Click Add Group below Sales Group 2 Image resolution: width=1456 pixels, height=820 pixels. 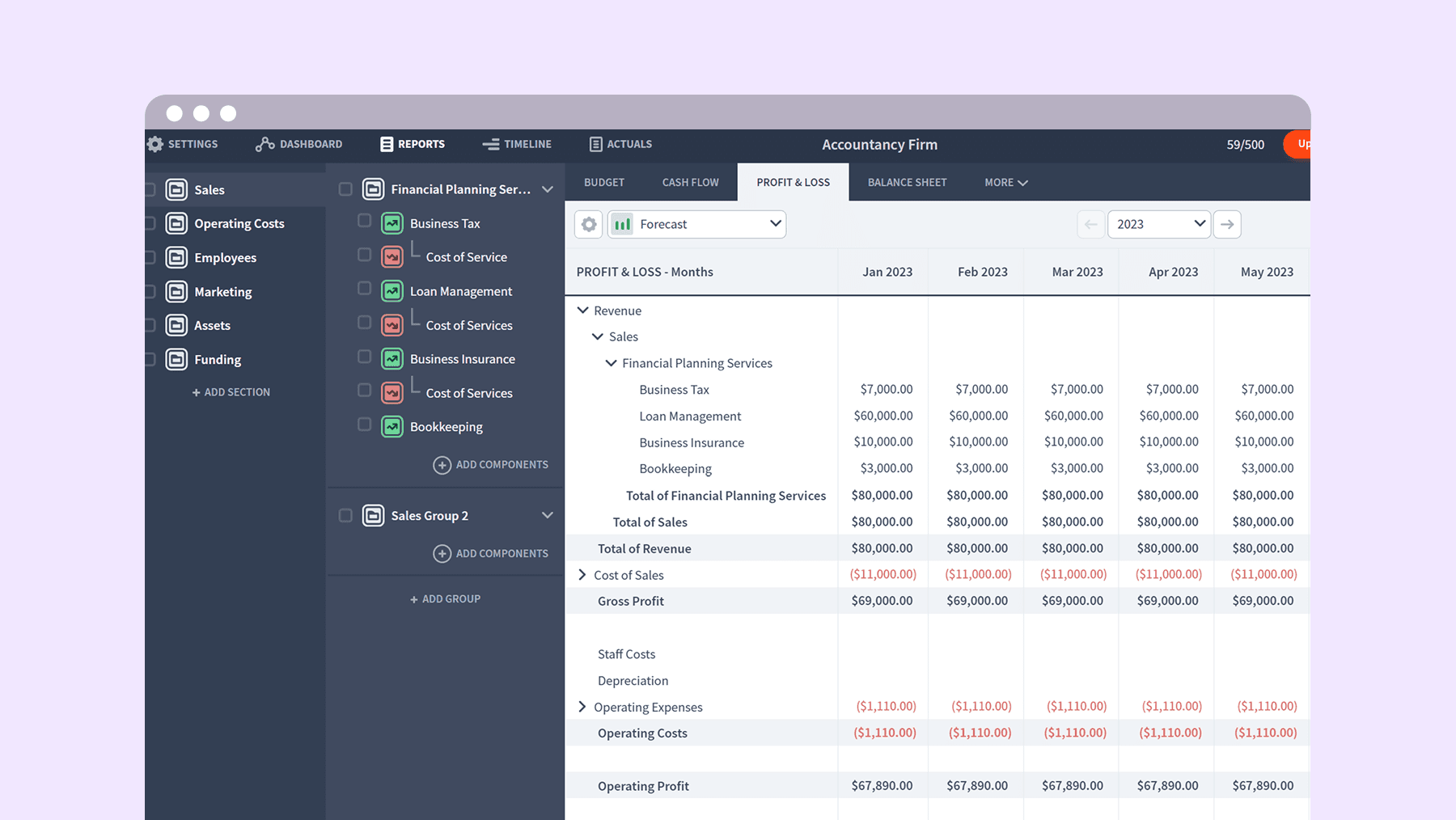point(446,599)
